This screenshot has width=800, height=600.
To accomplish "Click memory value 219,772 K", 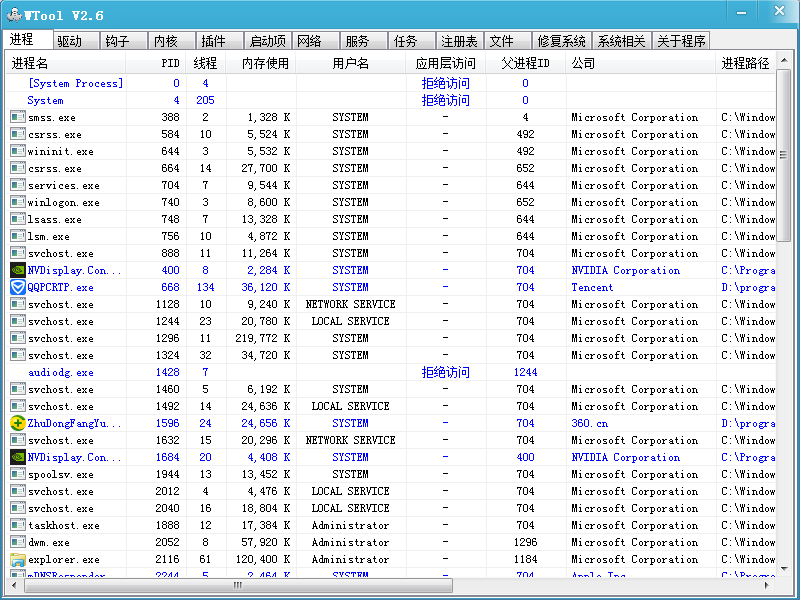I will tap(263, 338).
